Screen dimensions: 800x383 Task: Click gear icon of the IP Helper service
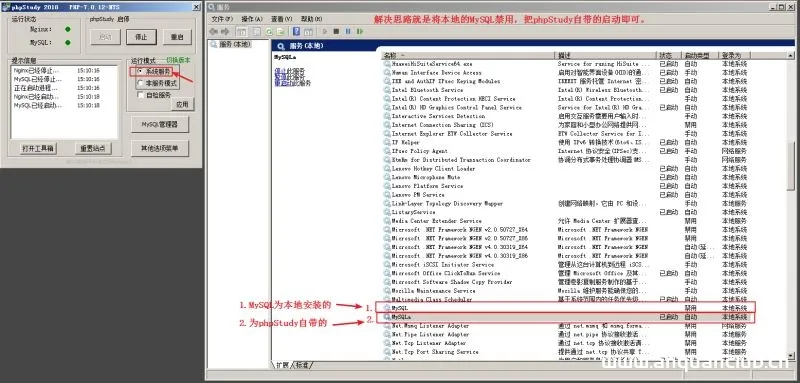click(x=387, y=142)
